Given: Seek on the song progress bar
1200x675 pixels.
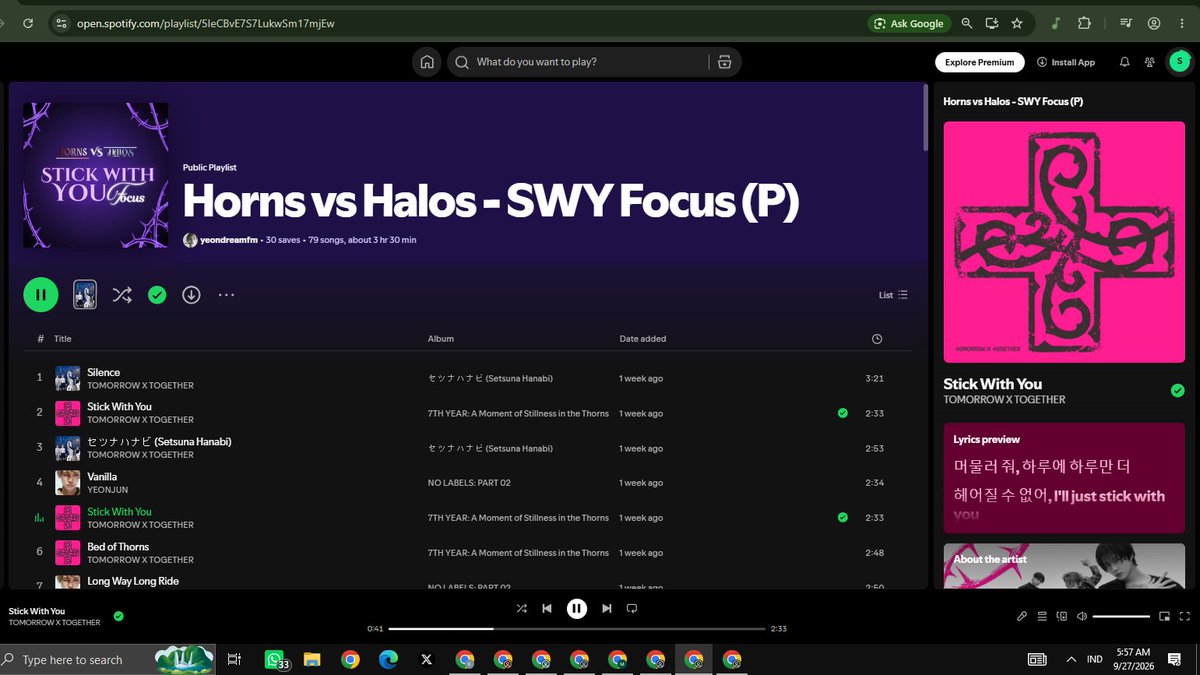Looking at the screenshot, I should pos(576,629).
